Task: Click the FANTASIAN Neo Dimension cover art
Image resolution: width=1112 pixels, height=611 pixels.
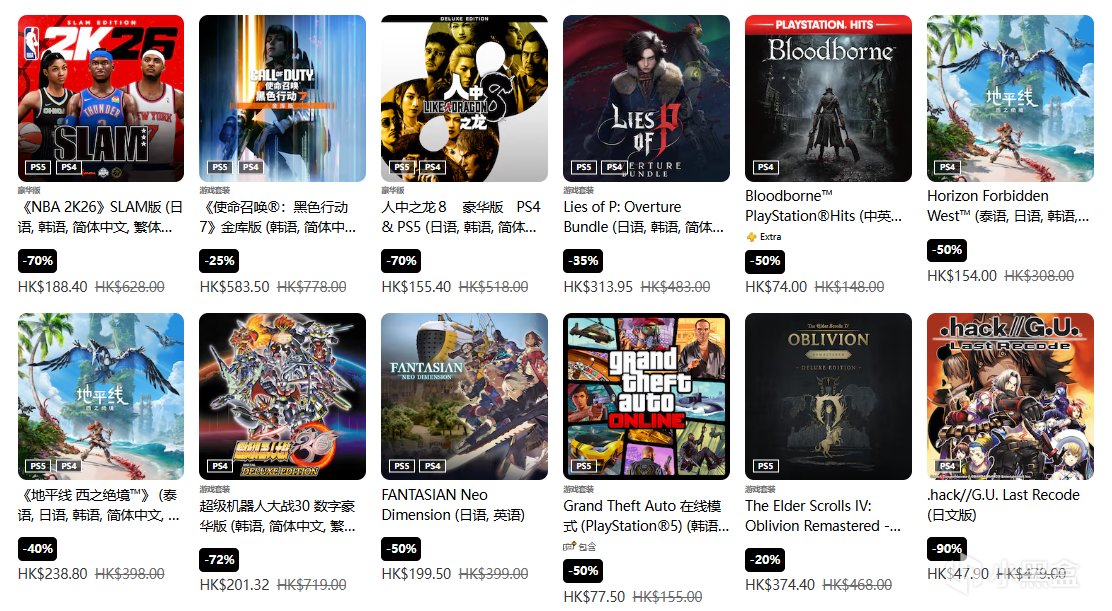Action: click(465, 396)
